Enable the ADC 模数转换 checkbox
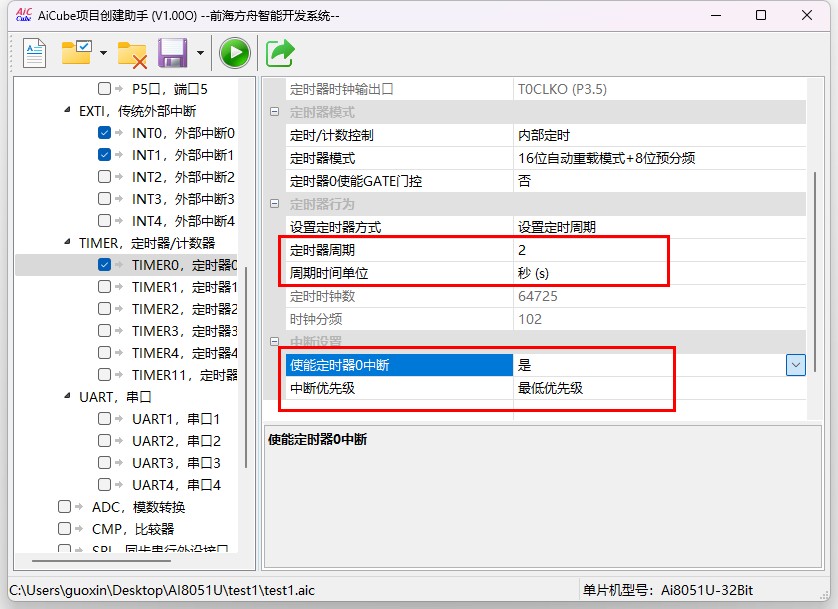The height and width of the screenshot is (609, 838). click(64, 506)
